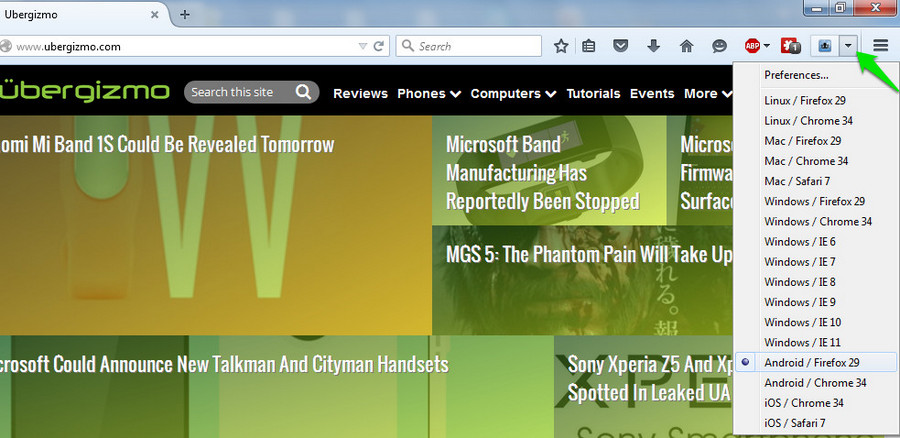
Task: Click the User Agent Switcher icon
Action: [825, 46]
